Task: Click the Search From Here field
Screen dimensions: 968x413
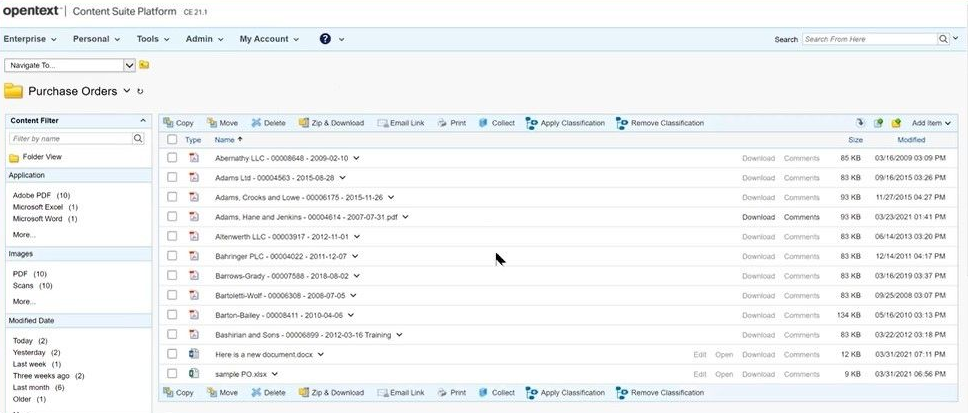Action: pos(869,39)
